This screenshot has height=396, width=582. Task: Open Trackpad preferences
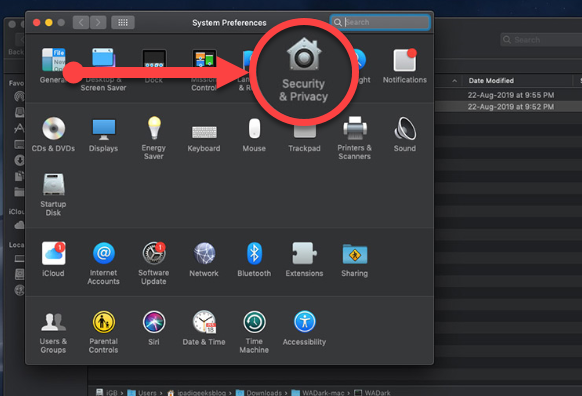click(x=304, y=139)
